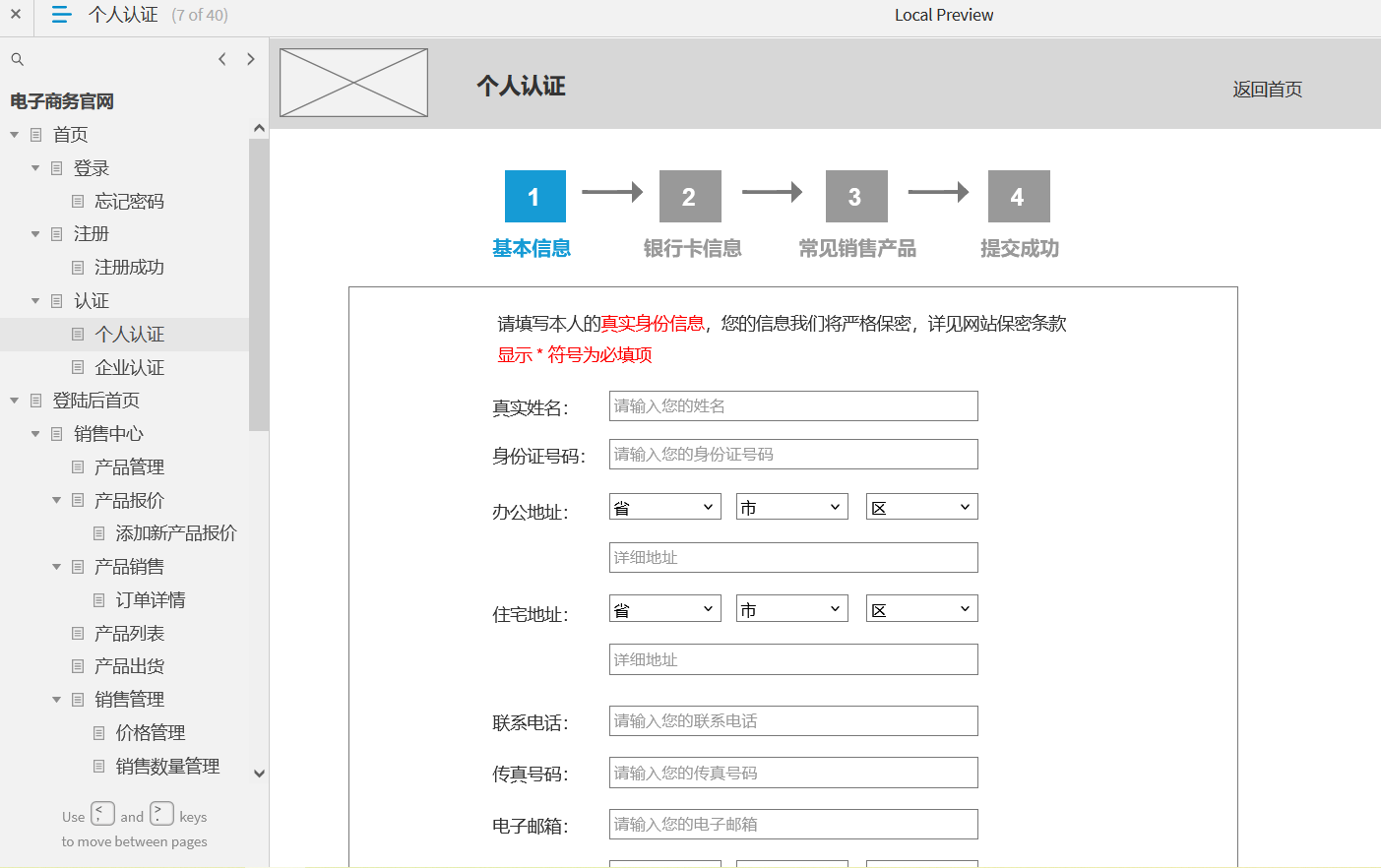
Task: Click the red 真实身份信息 text
Action: click(653, 324)
